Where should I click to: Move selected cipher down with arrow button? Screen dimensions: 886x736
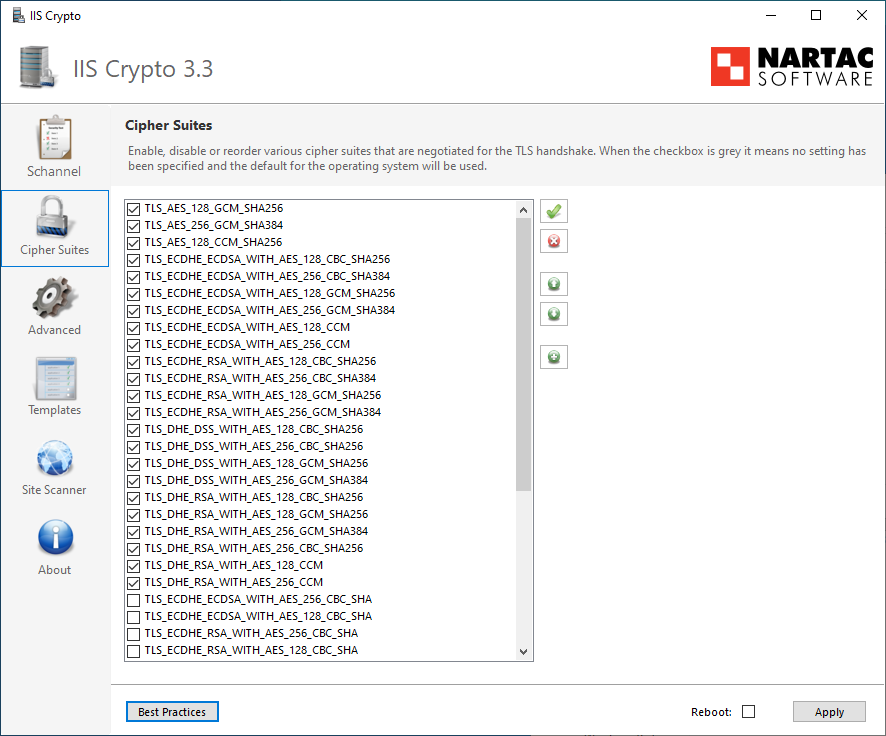coord(554,313)
